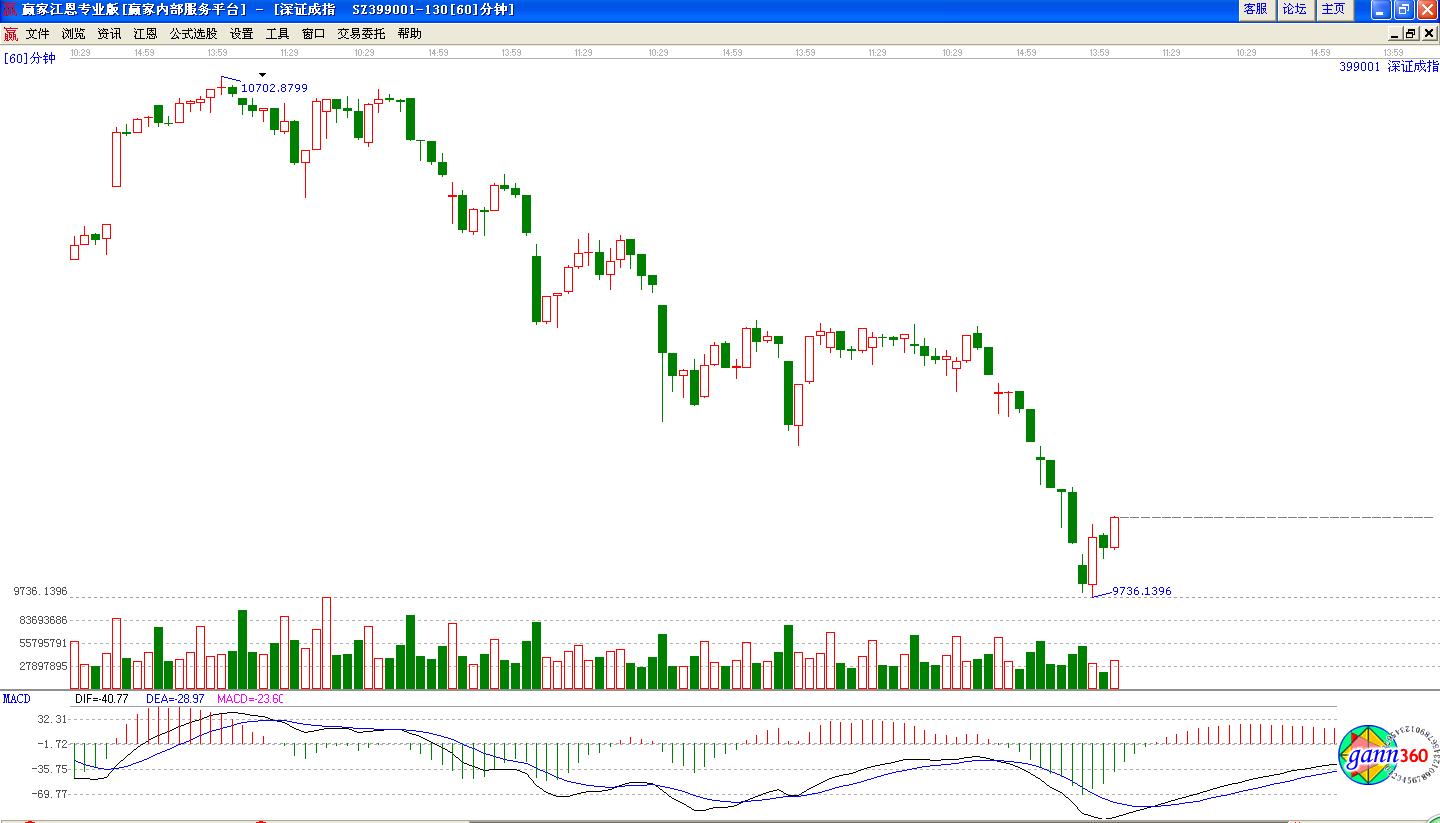Screen dimensions: 1440x823
Task: Click the DIF value readout
Action: pos(102,698)
